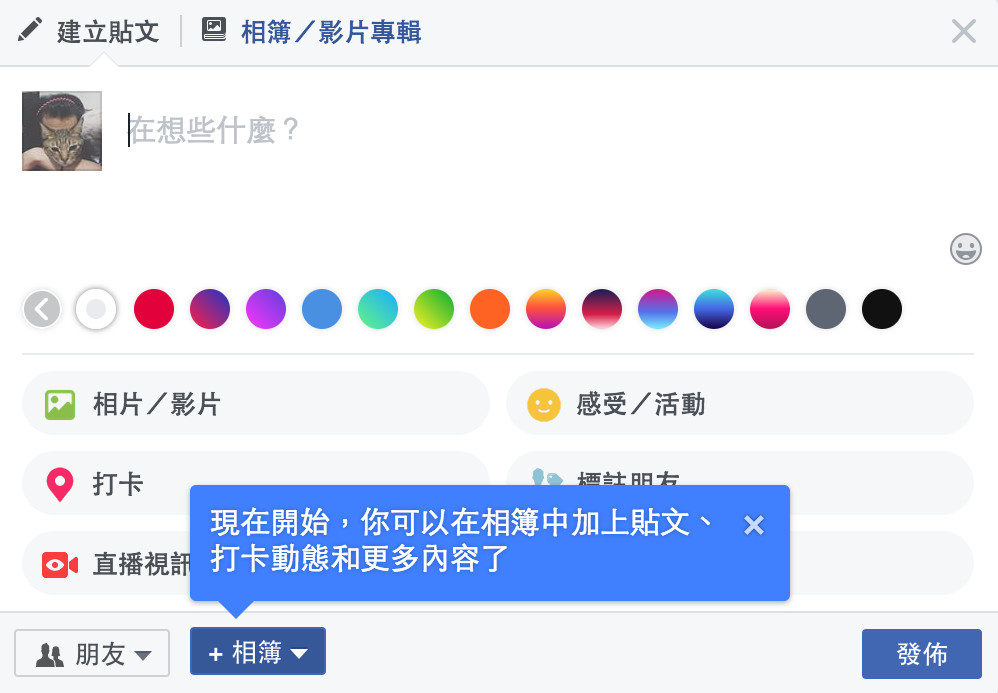Click the left arrow to collapse background colors
The height and width of the screenshot is (693, 998).
coord(42,309)
